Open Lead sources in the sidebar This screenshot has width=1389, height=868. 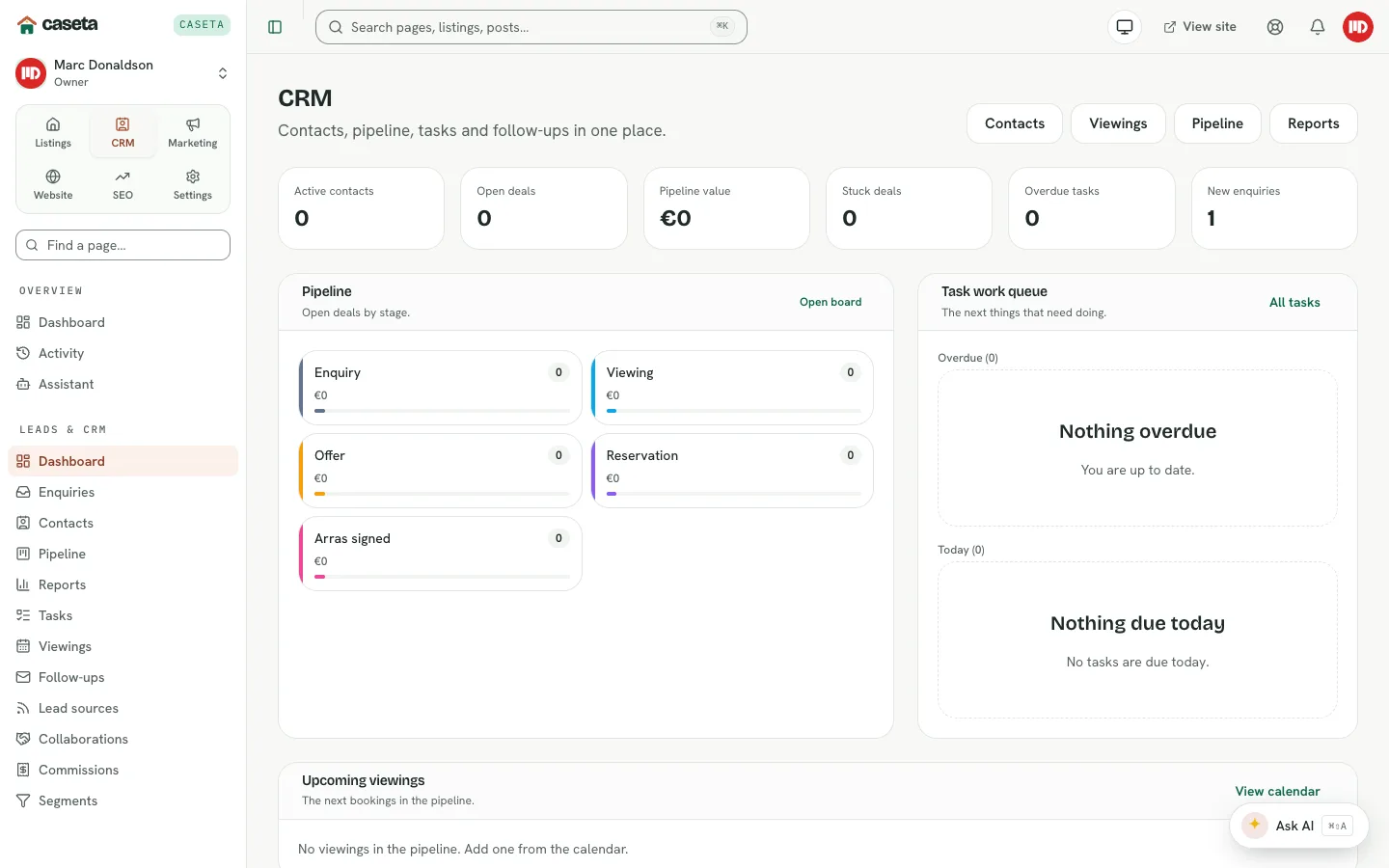[x=123, y=708]
